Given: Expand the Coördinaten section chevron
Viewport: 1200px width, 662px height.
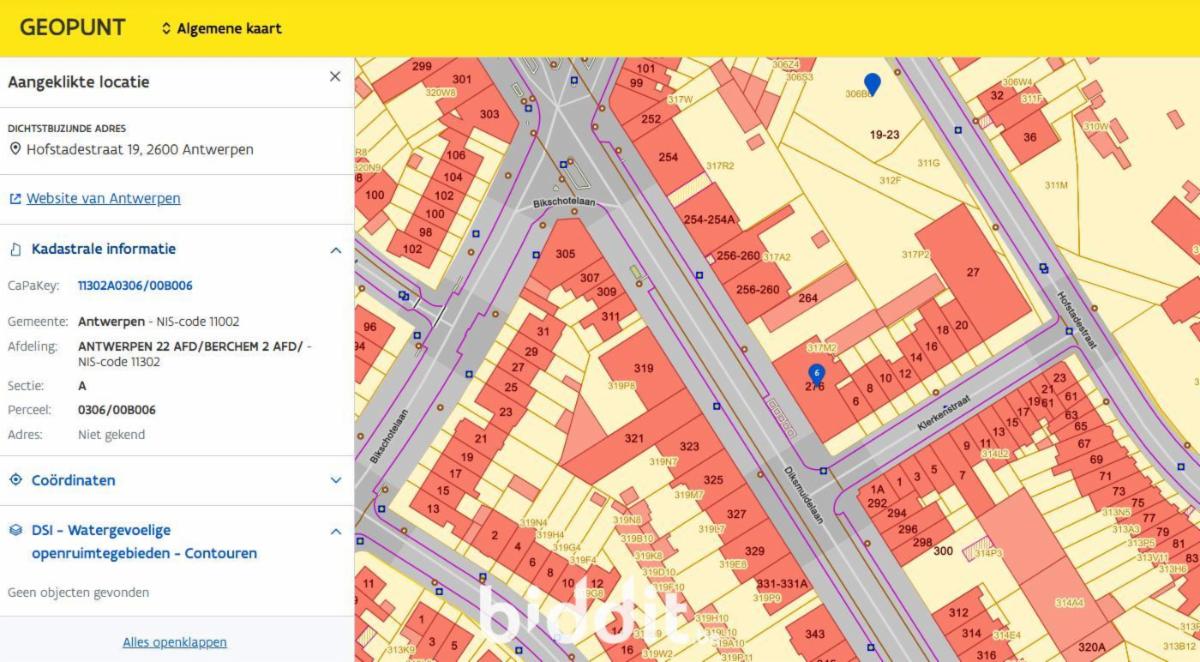Looking at the screenshot, I should click(x=336, y=481).
